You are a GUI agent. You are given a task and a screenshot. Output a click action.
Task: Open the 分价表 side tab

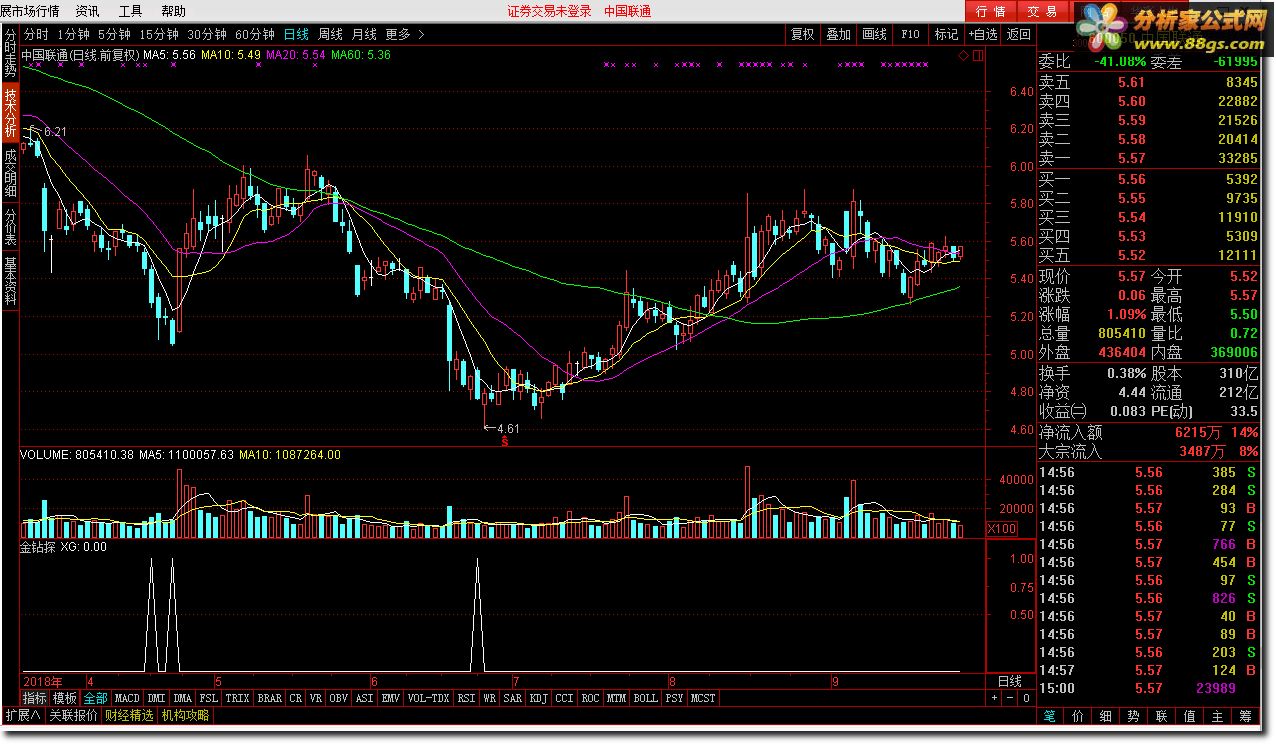pyautogui.click(x=9, y=226)
